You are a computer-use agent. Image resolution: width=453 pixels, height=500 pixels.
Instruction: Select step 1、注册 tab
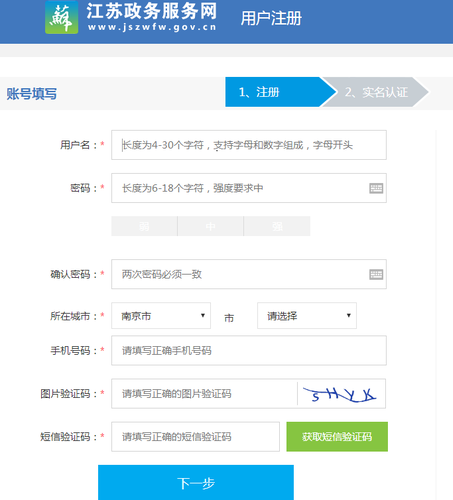(280, 92)
